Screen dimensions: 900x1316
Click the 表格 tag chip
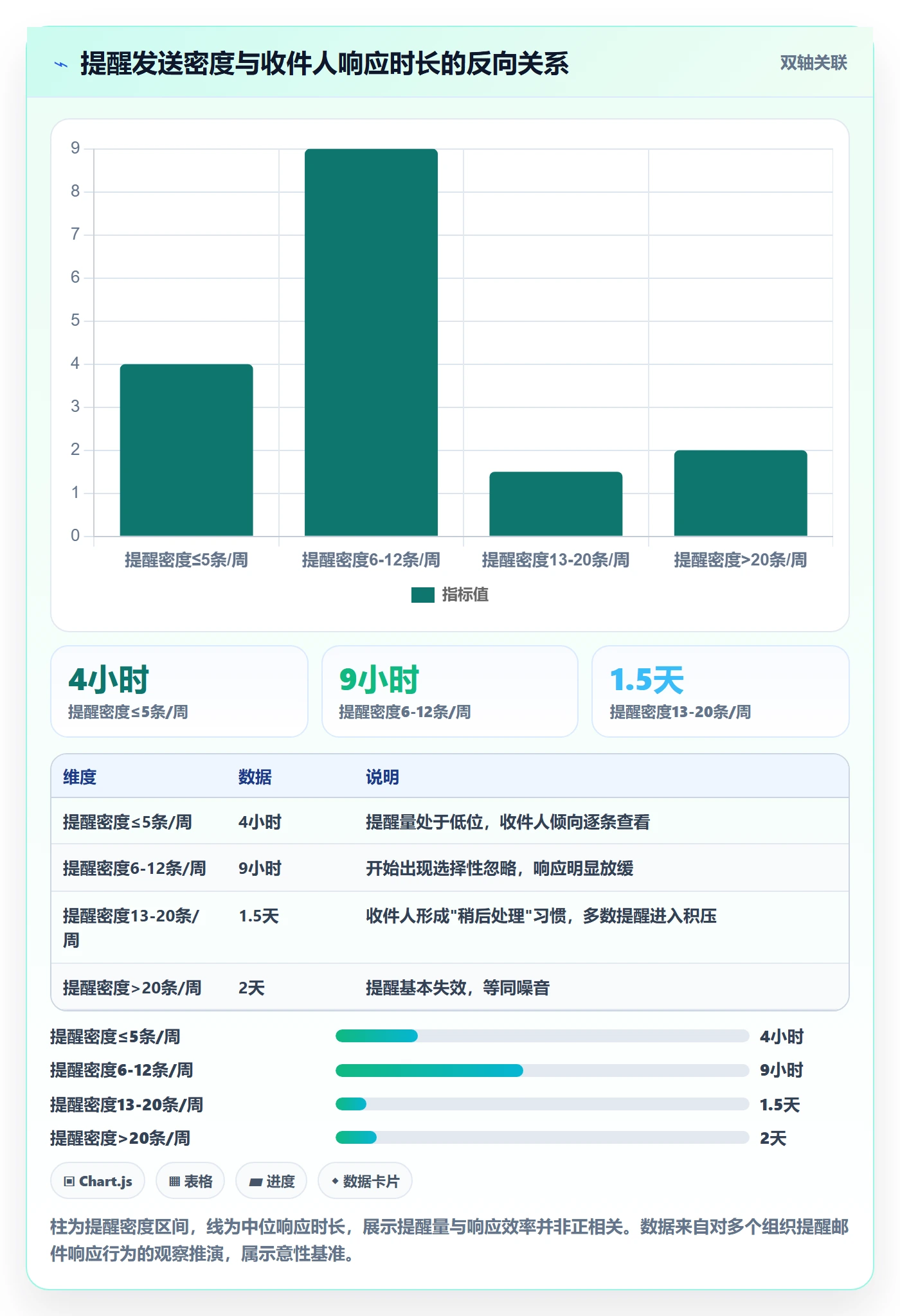tap(190, 1181)
